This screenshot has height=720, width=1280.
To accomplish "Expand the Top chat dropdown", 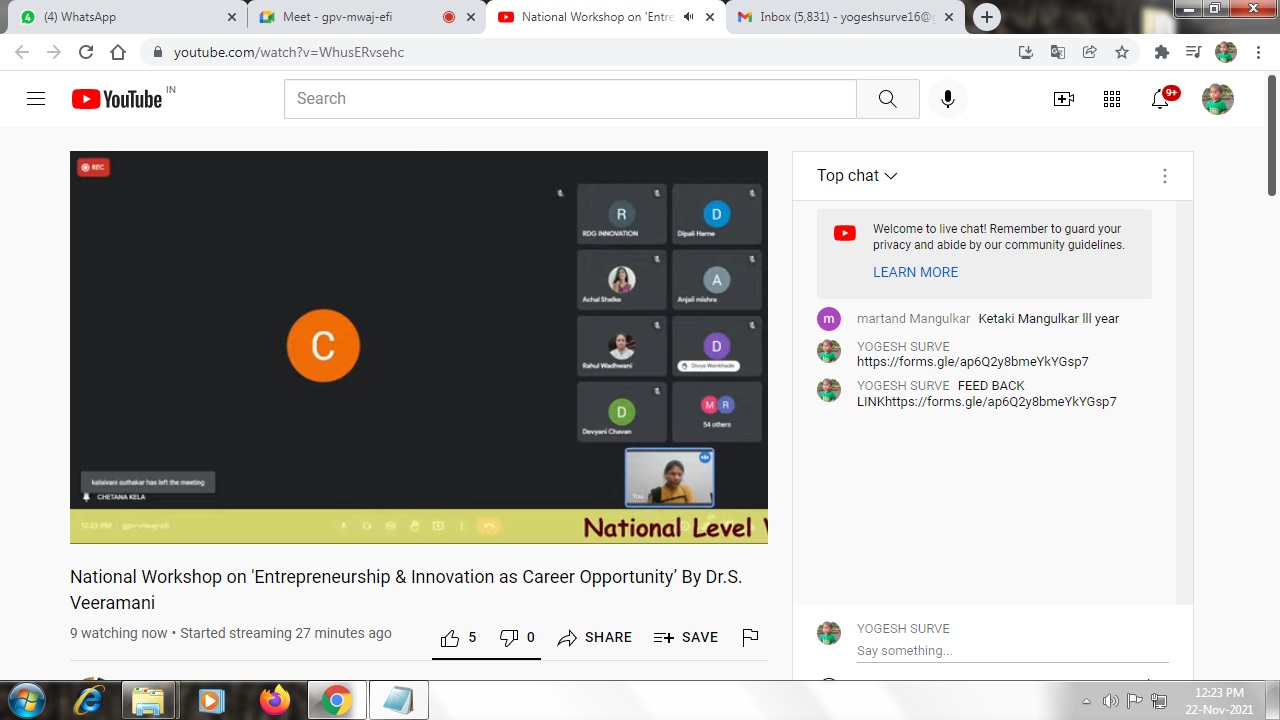I will click(857, 176).
